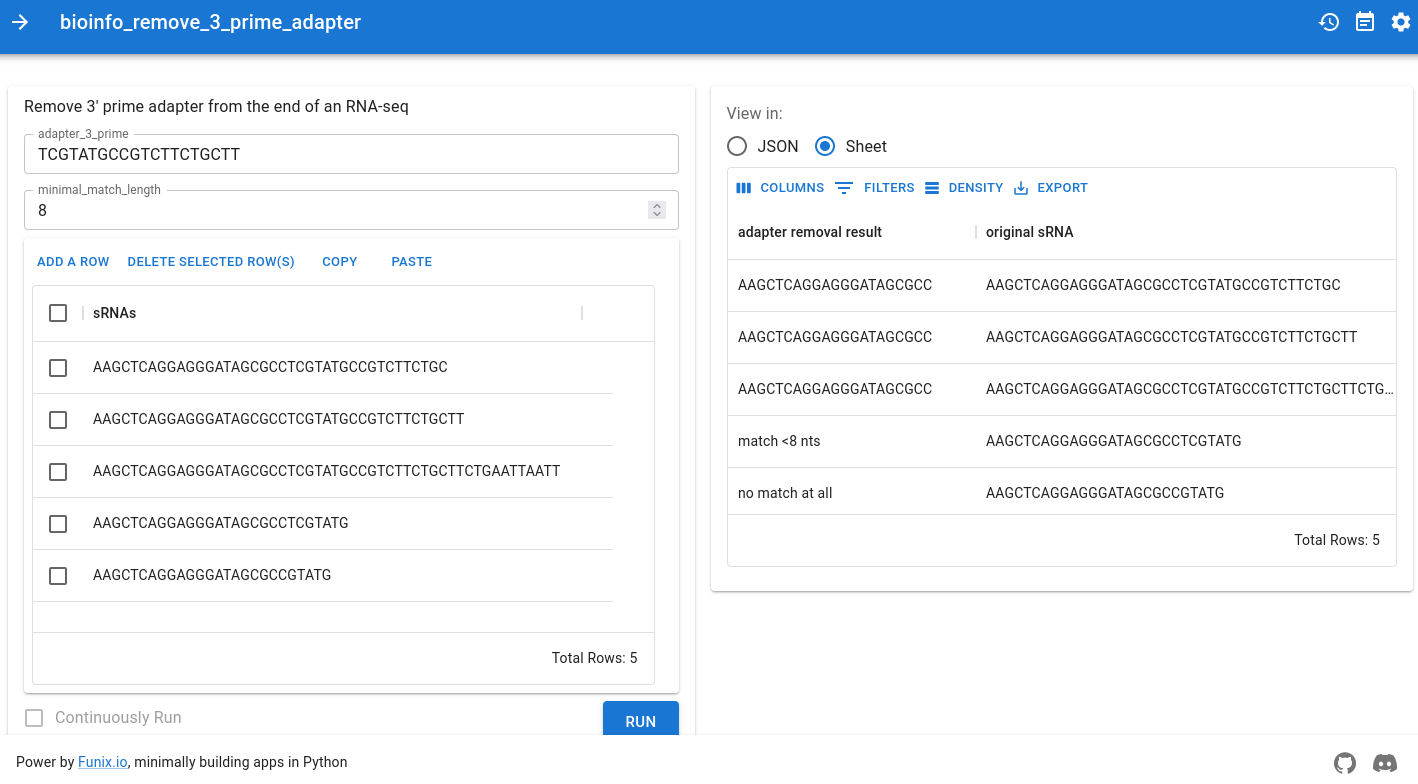Tick the checkbox for the AAGCTCAGGAGGGATAGCGCCGTATG row
This screenshot has width=1418, height=784.
click(58, 576)
